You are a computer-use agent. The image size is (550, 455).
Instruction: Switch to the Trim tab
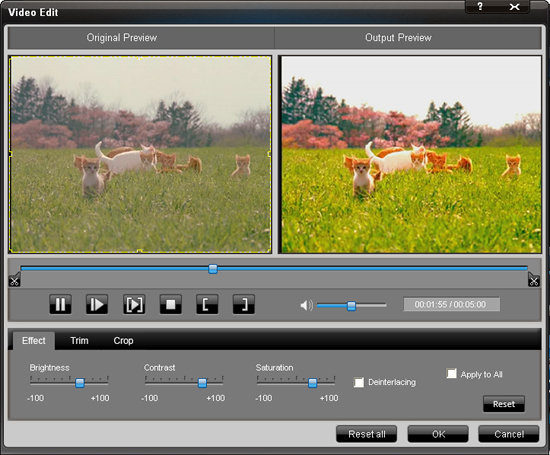(79, 341)
